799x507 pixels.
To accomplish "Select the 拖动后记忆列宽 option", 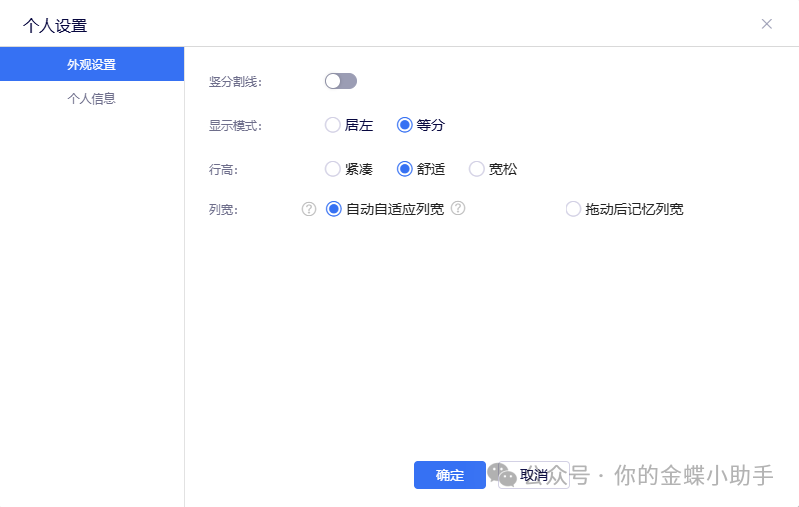I will (573, 209).
